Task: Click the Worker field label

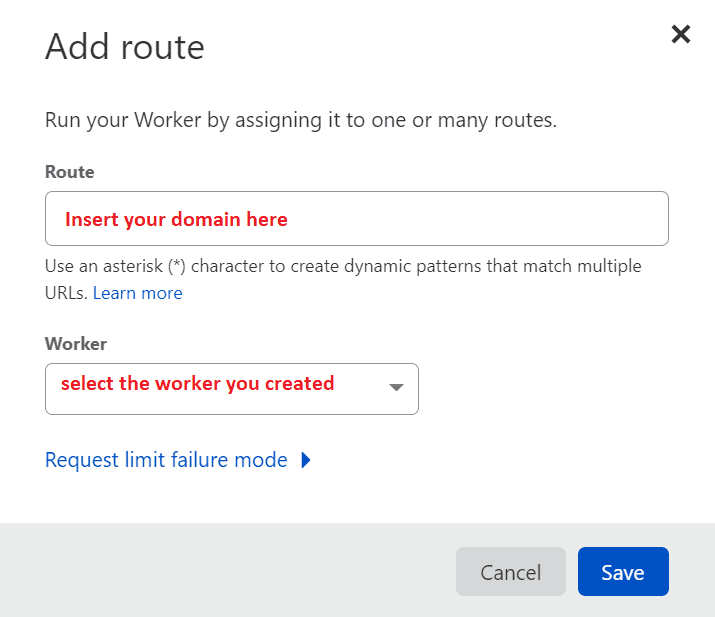Action: [76, 344]
